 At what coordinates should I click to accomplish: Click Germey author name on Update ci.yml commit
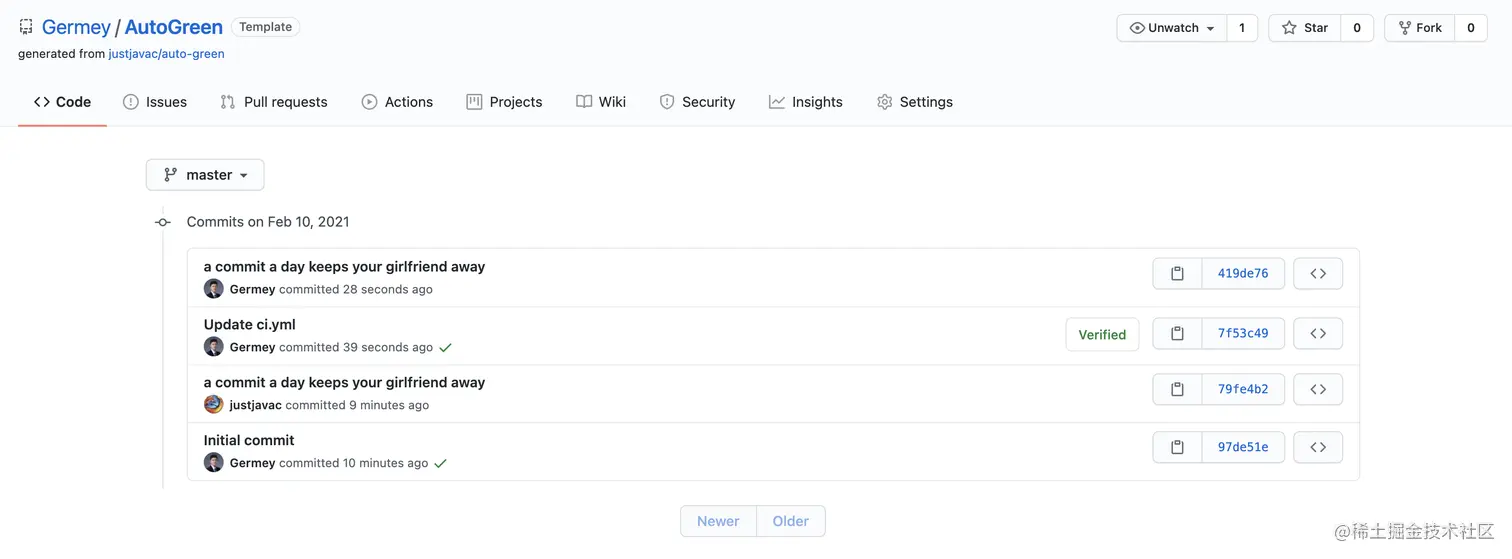pos(253,347)
